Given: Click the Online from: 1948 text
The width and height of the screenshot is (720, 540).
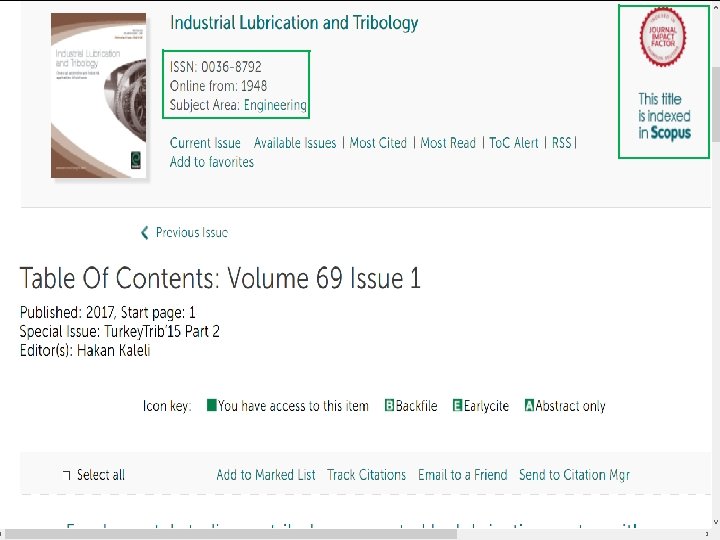Looking at the screenshot, I should 219,86.
